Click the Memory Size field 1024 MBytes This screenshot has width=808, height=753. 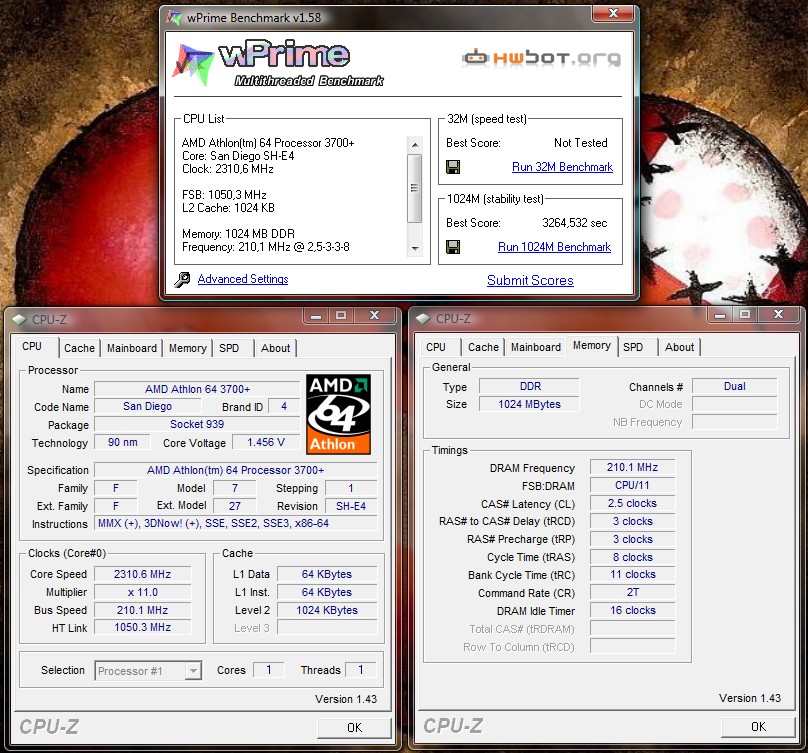pyautogui.click(x=530, y=405)
